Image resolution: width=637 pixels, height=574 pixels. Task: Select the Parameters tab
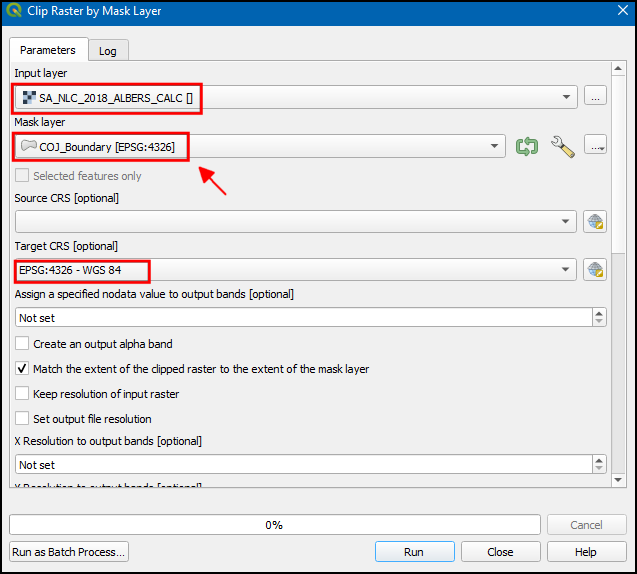47,50
